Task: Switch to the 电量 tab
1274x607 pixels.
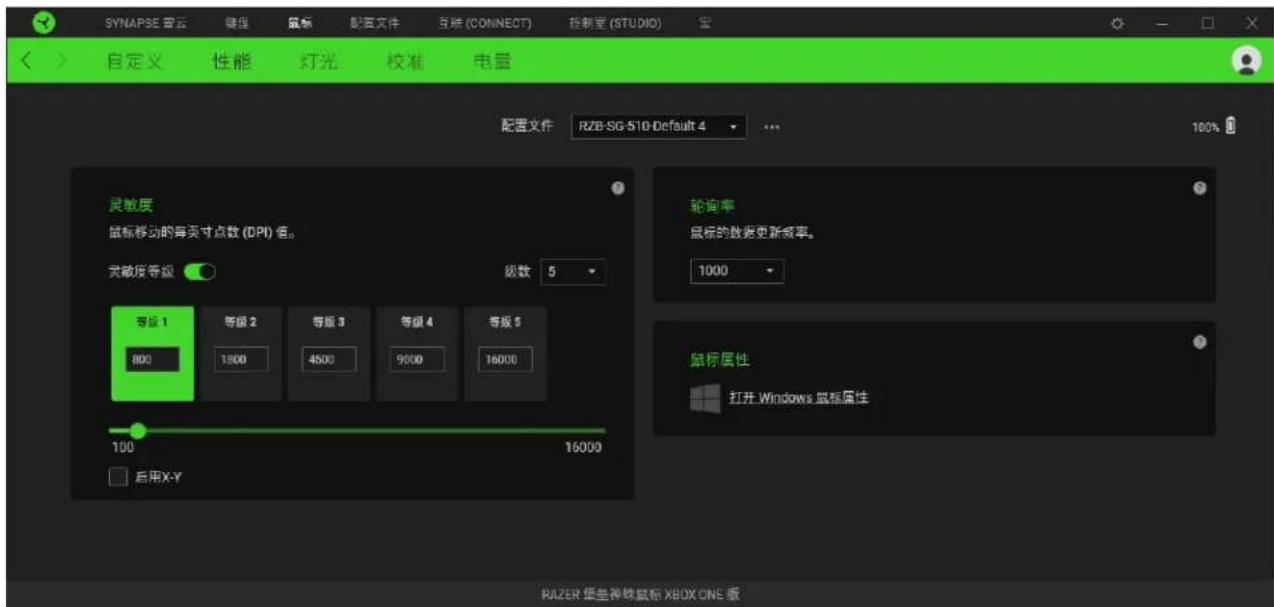Action: (x=491, y=62)
